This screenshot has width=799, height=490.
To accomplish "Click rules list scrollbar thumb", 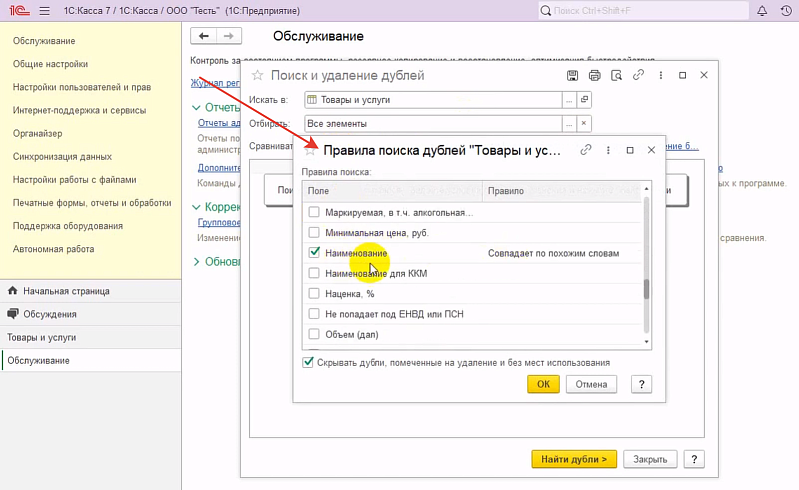I will point(646,289).
